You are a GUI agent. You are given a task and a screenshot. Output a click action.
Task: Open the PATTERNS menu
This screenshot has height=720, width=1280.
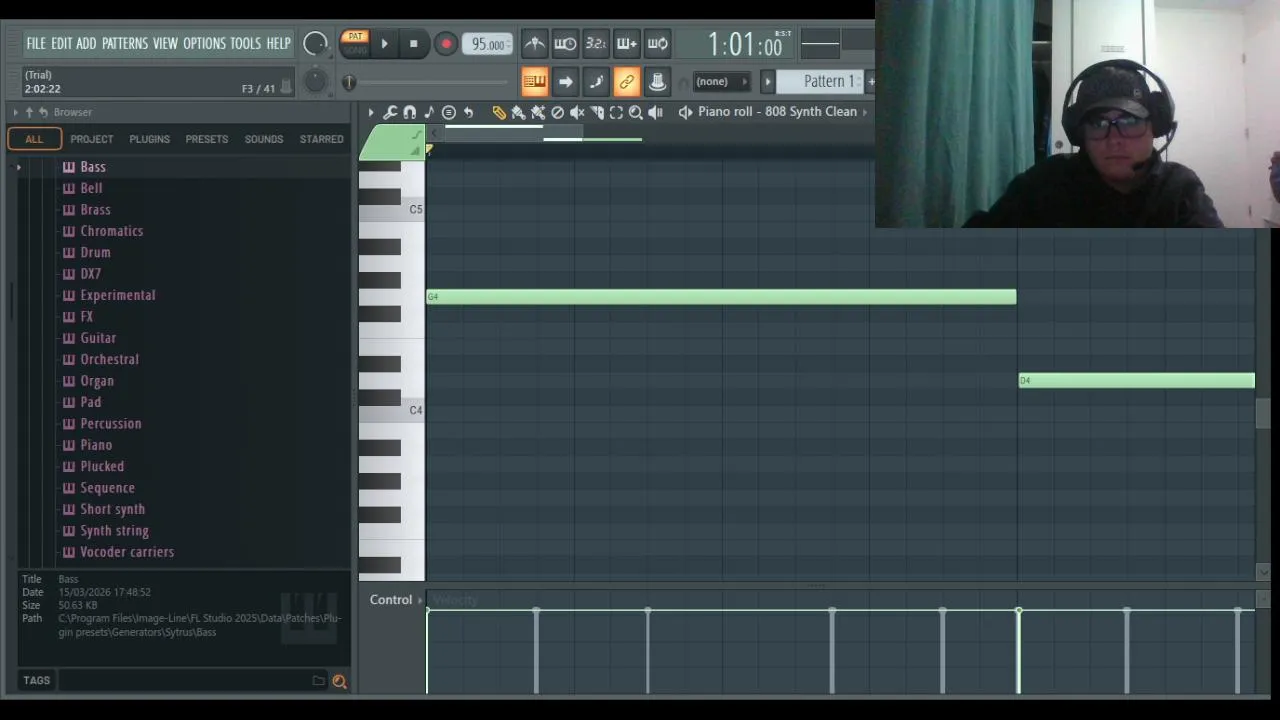(x=125, y=43)
